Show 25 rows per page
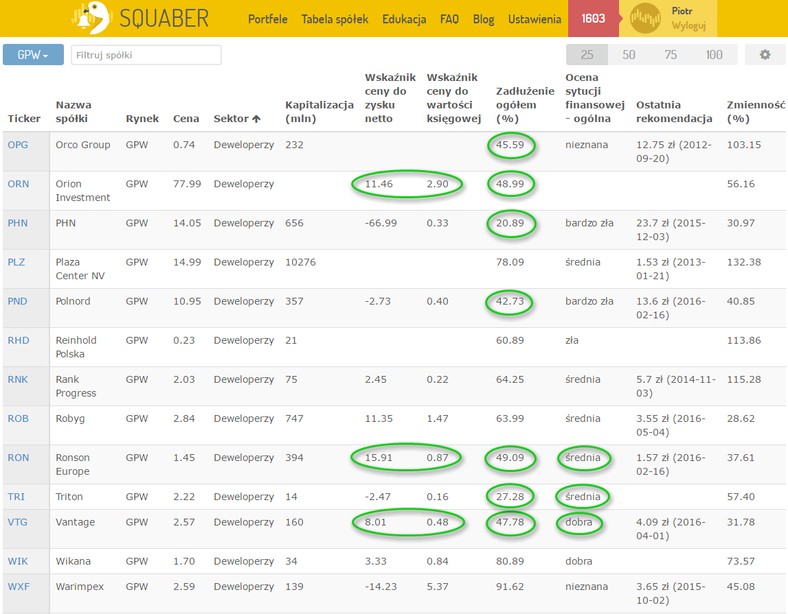 tap(587, 55)
